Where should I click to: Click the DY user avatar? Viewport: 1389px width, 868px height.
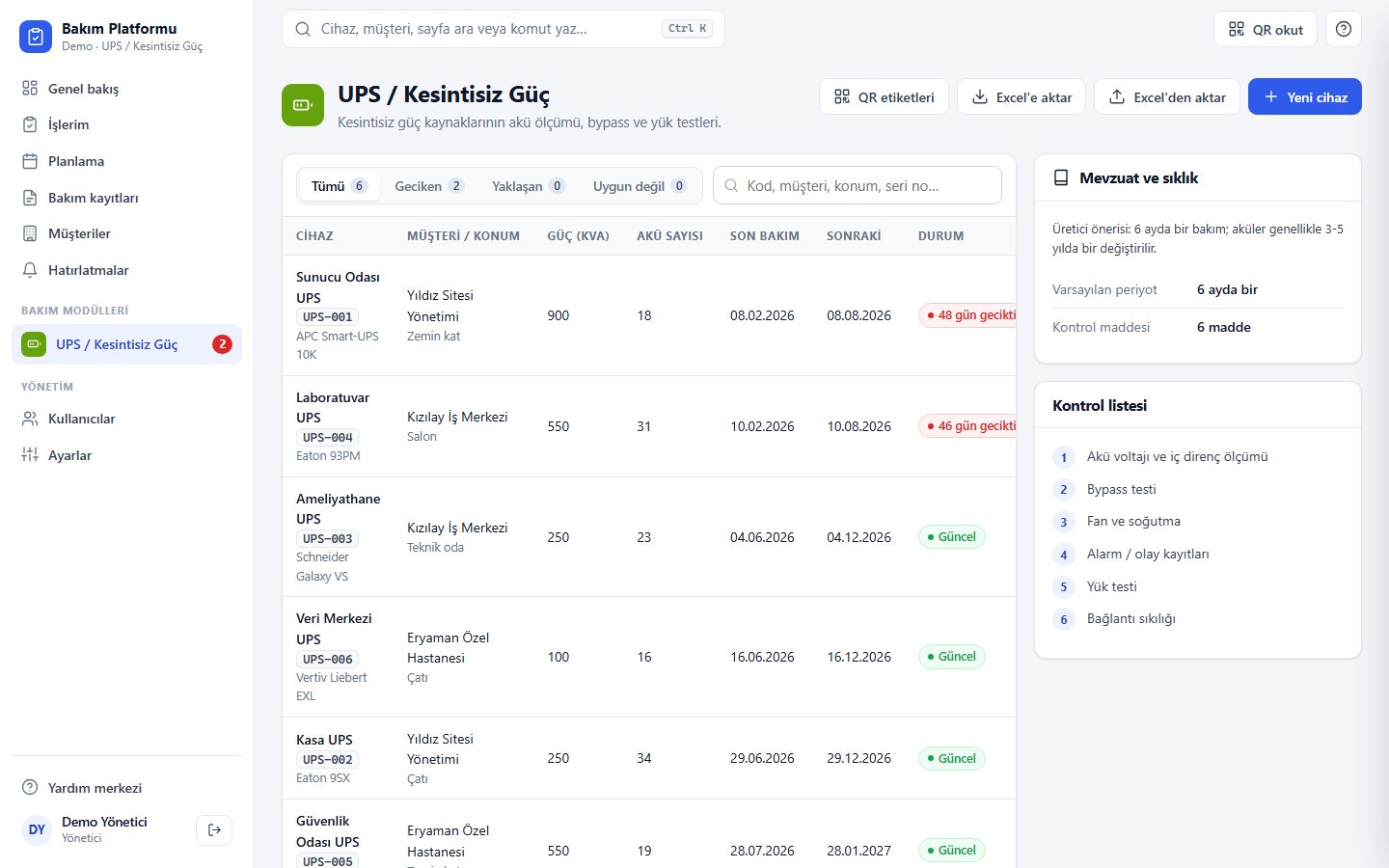tap(37, 829)
